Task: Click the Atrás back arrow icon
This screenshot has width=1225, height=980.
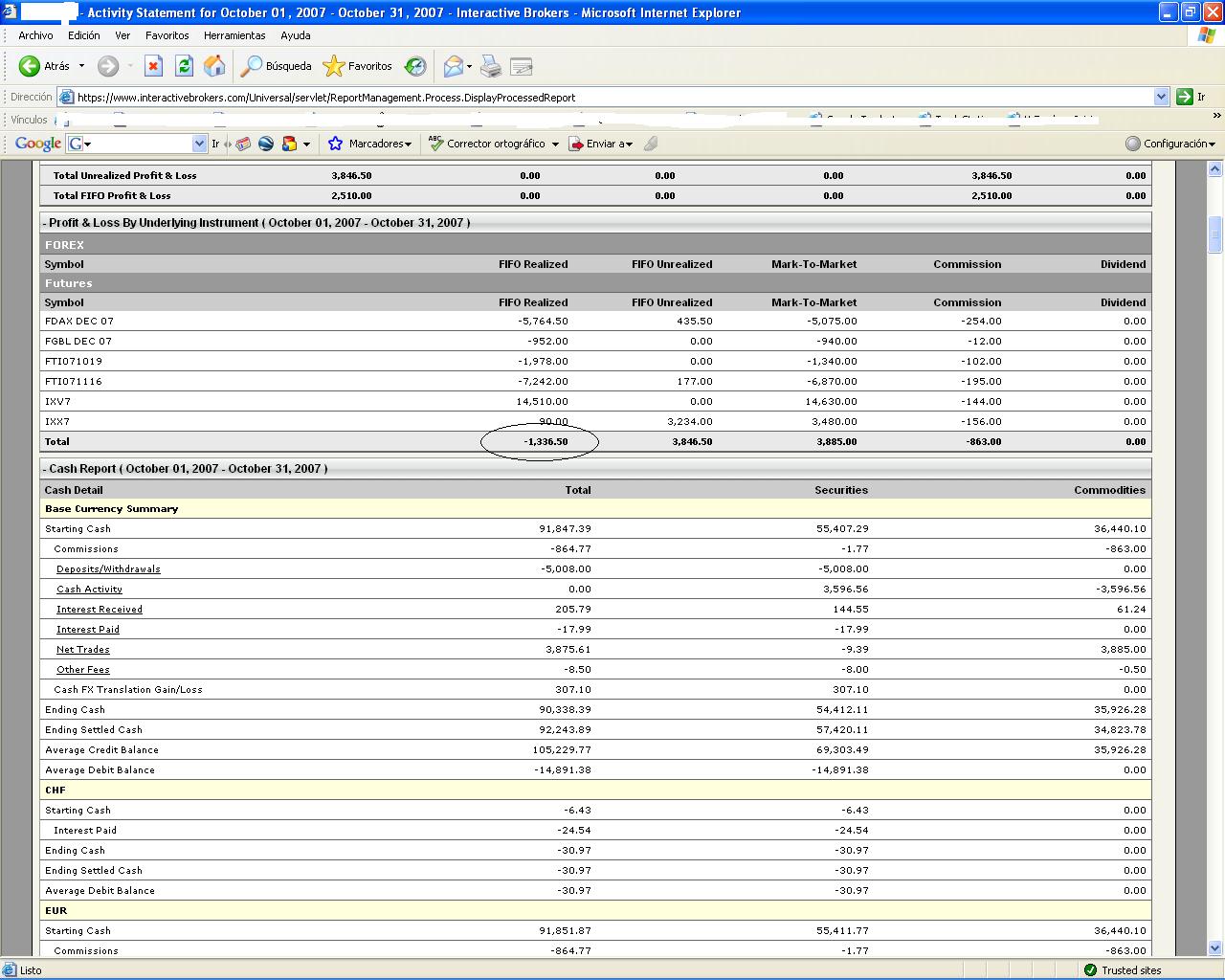Action: [30, 66]
